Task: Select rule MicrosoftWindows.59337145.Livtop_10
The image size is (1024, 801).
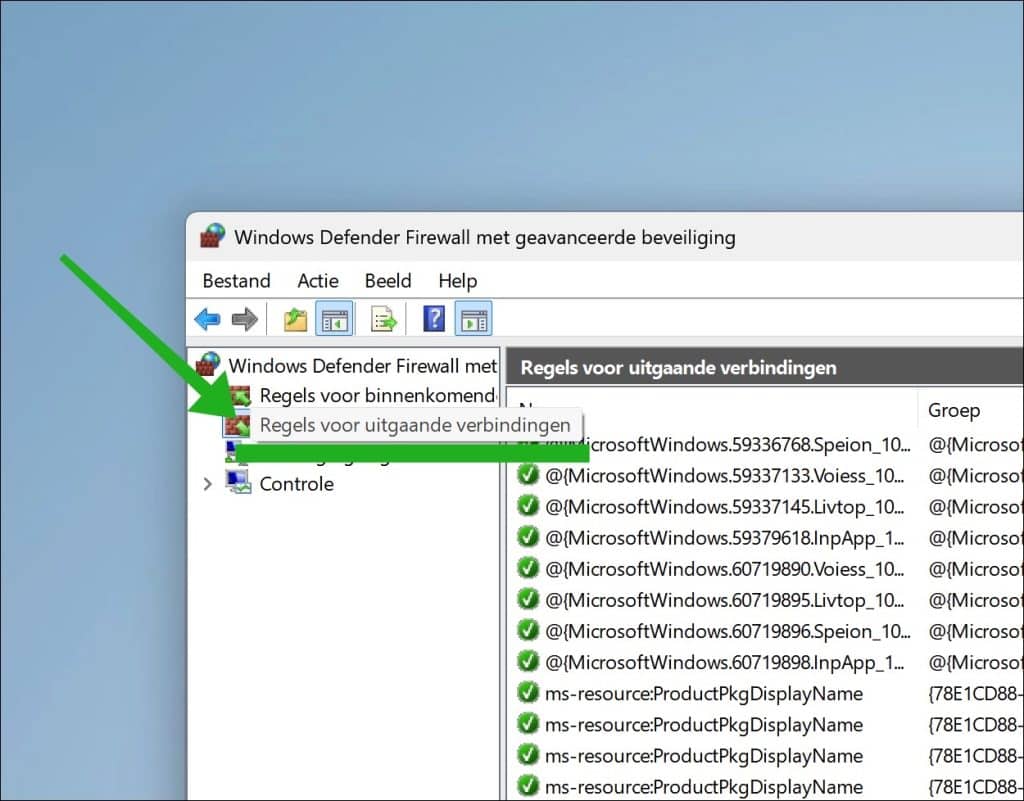Action: (724, 507)
